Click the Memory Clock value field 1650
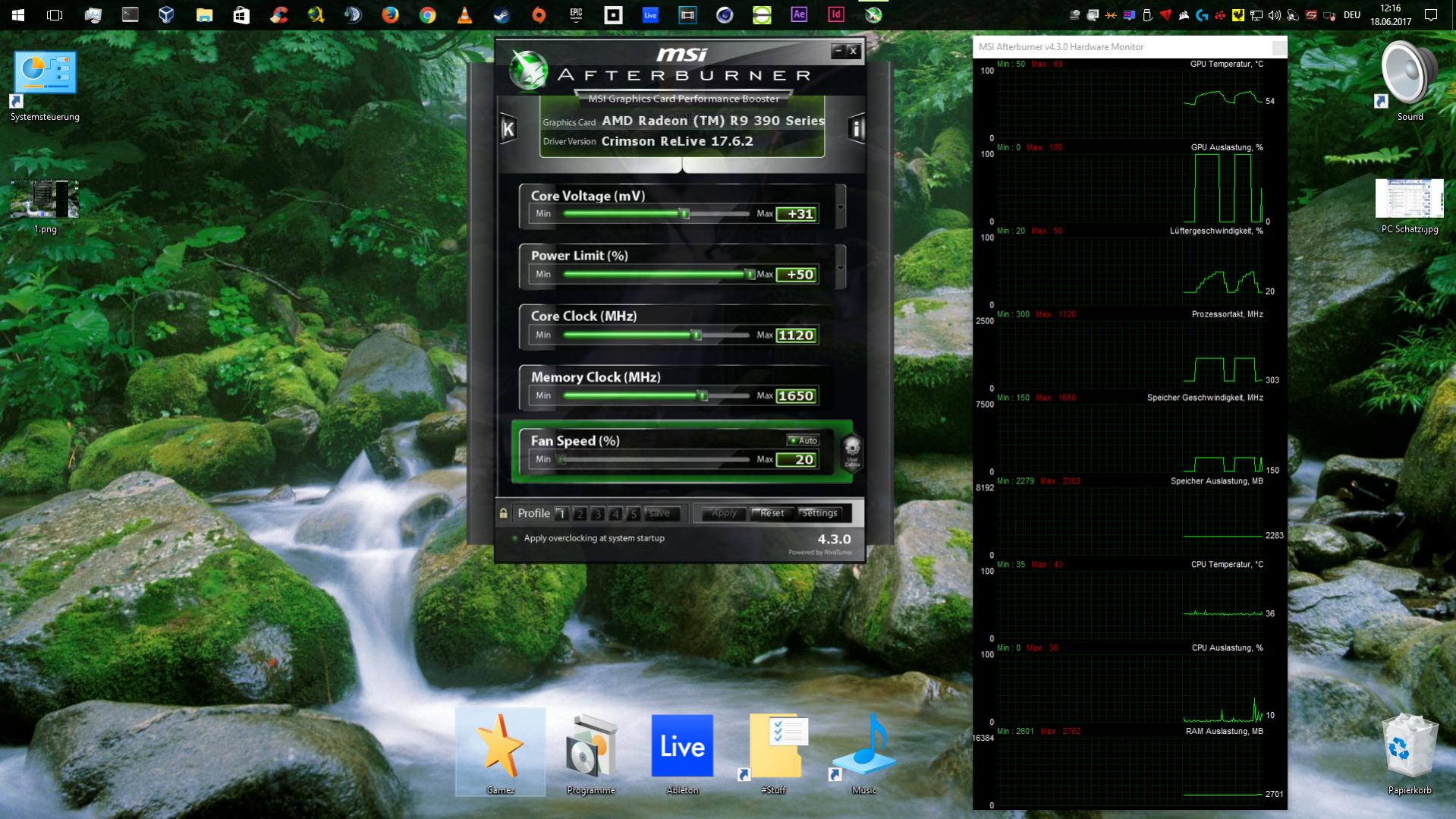The width and height of the screenshot is (1456, 819). (x=797, y=396)
